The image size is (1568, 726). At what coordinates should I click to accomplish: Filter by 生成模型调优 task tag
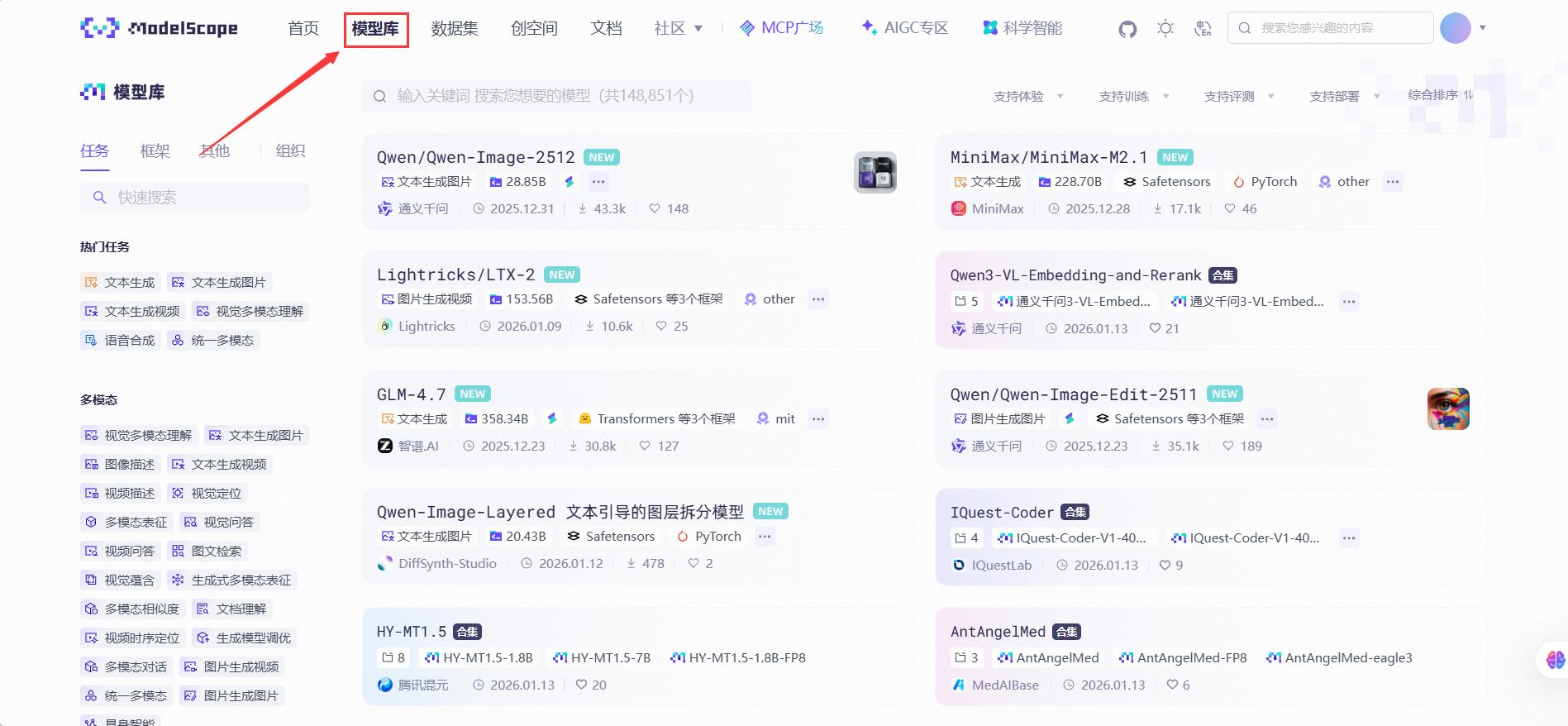244,638
